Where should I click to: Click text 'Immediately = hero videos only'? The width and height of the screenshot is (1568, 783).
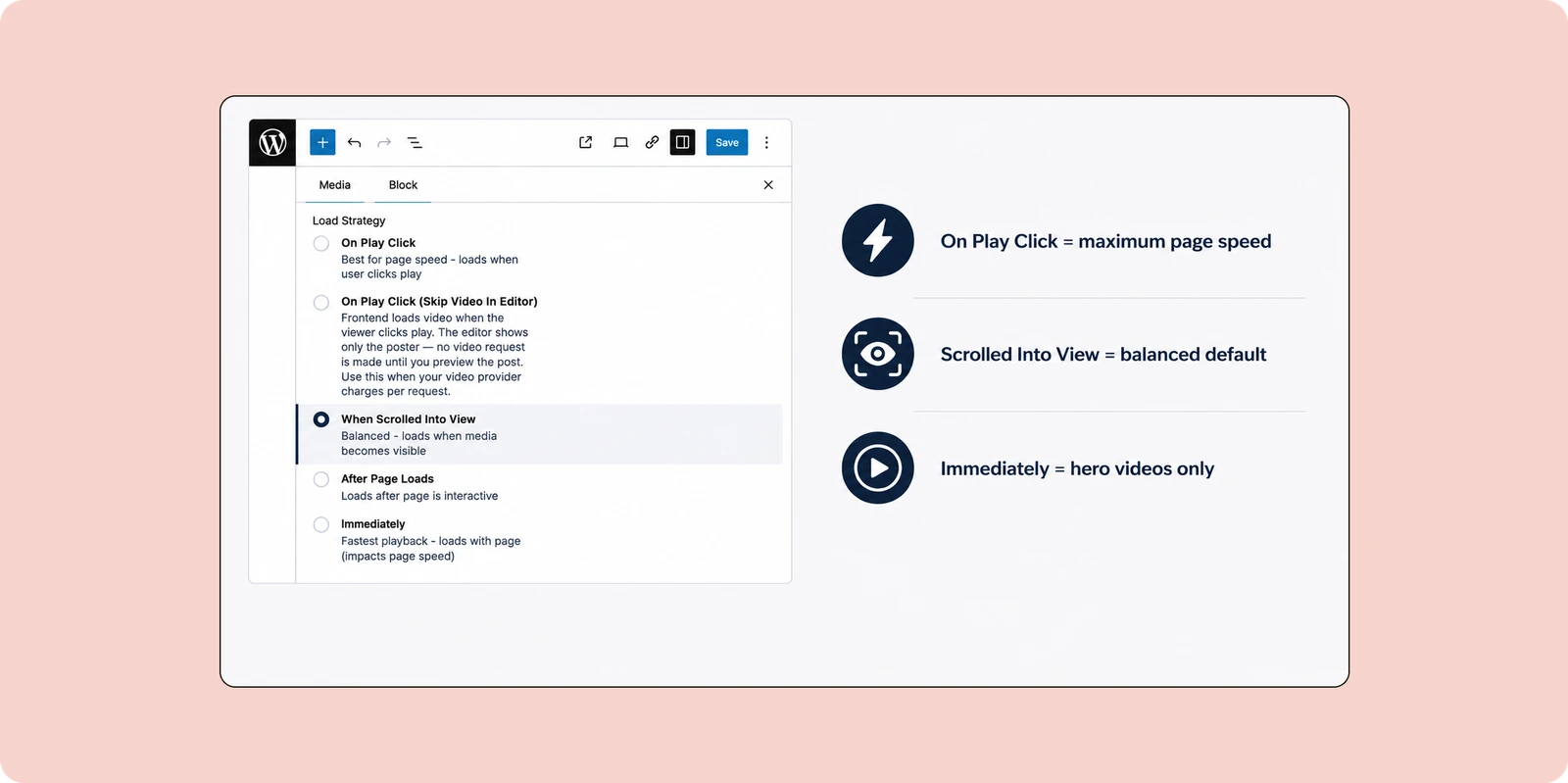click(1077, 468)
